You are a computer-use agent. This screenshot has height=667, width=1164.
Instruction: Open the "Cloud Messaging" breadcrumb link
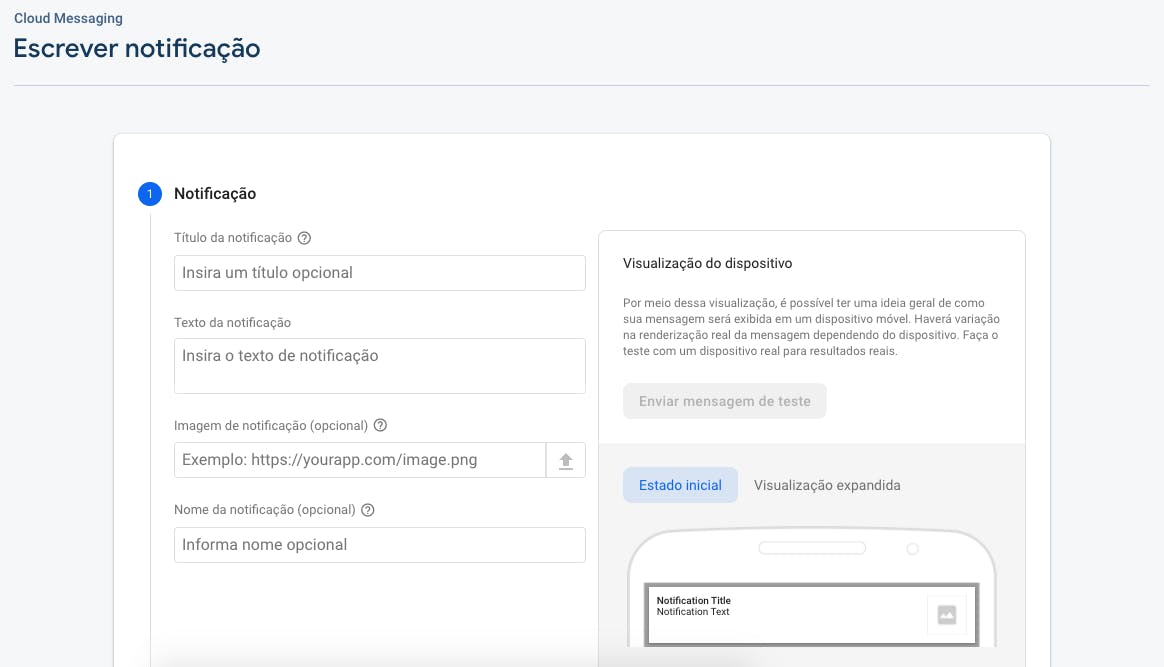coord(68,17)
